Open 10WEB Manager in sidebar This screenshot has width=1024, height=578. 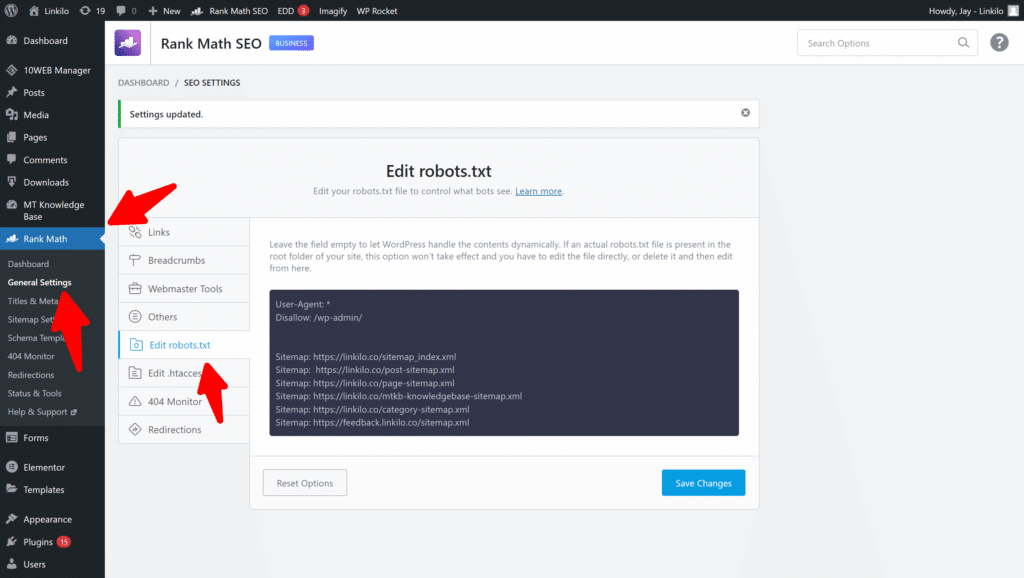pos(52,70)
